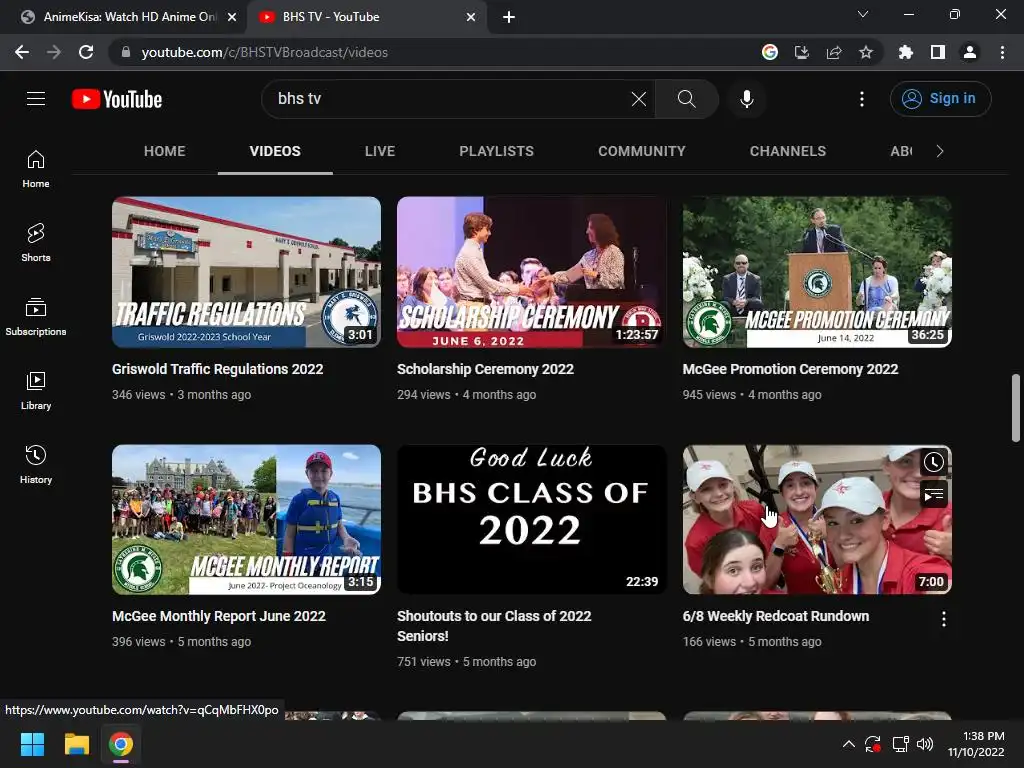This screenshot has height=768, width=1024.
Task: Open Scholarship Ceremony 2022 title link
Action: click(485, 369)
